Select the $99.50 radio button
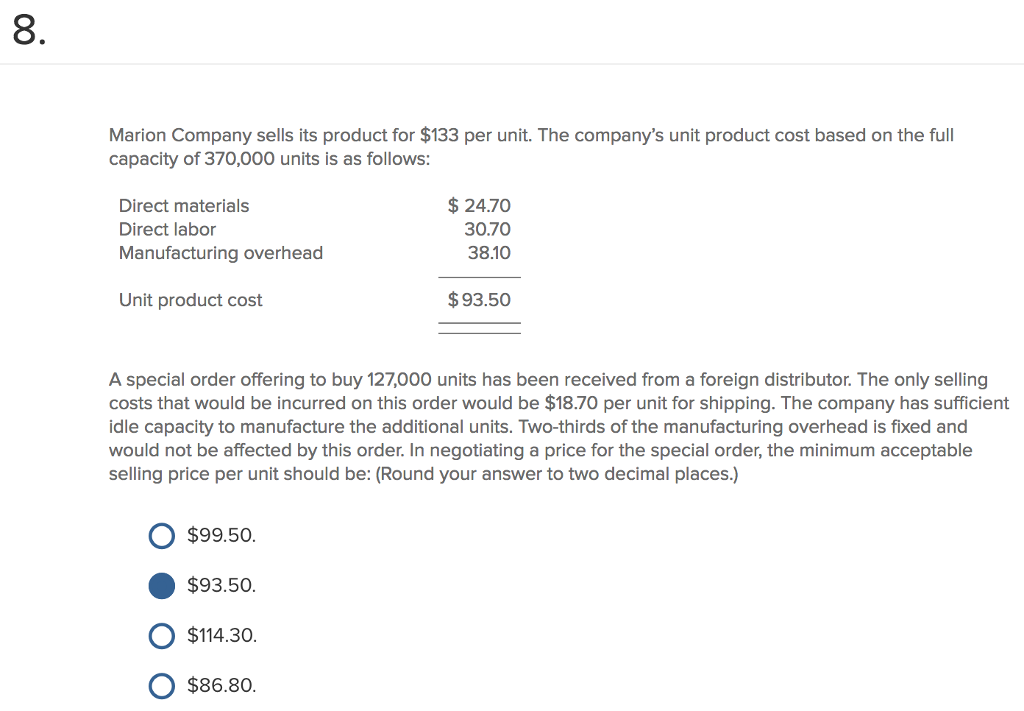 tap(162, 536)
